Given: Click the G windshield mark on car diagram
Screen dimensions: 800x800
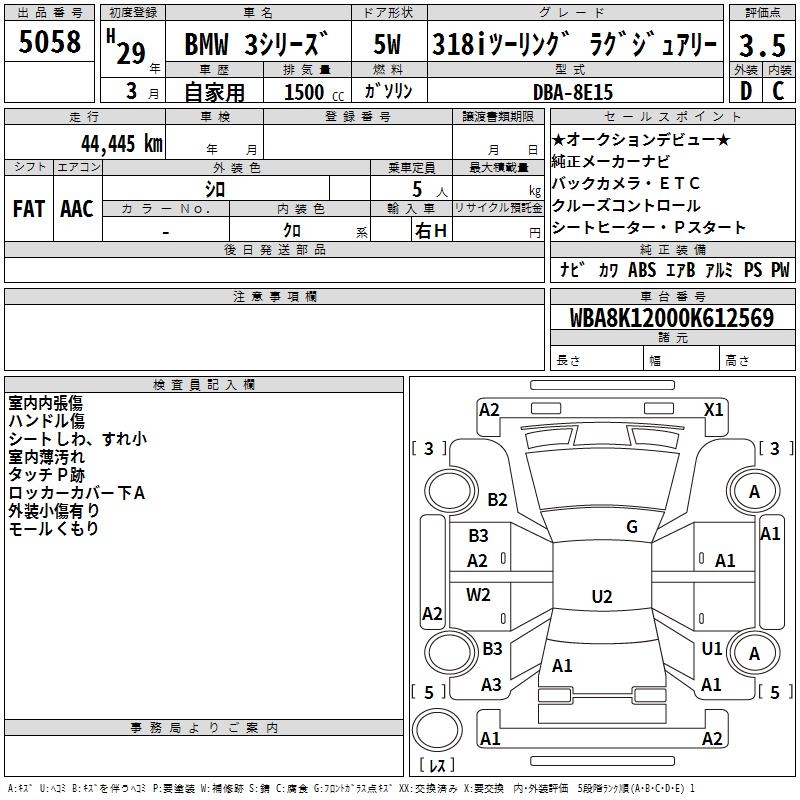Looking at the screenshot, I should (x=631, y=527).
